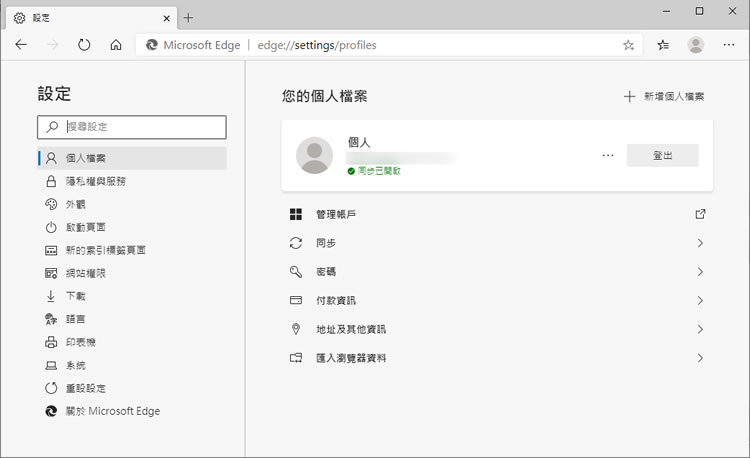This screenshot has height=458, width=750.
Task: Click the laptop icon beside 系統
Action: pos(51,365)
